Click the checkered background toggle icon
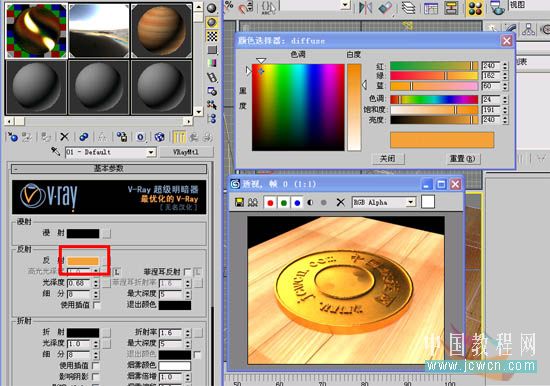 pyautogui.click(x=212, y=36)
